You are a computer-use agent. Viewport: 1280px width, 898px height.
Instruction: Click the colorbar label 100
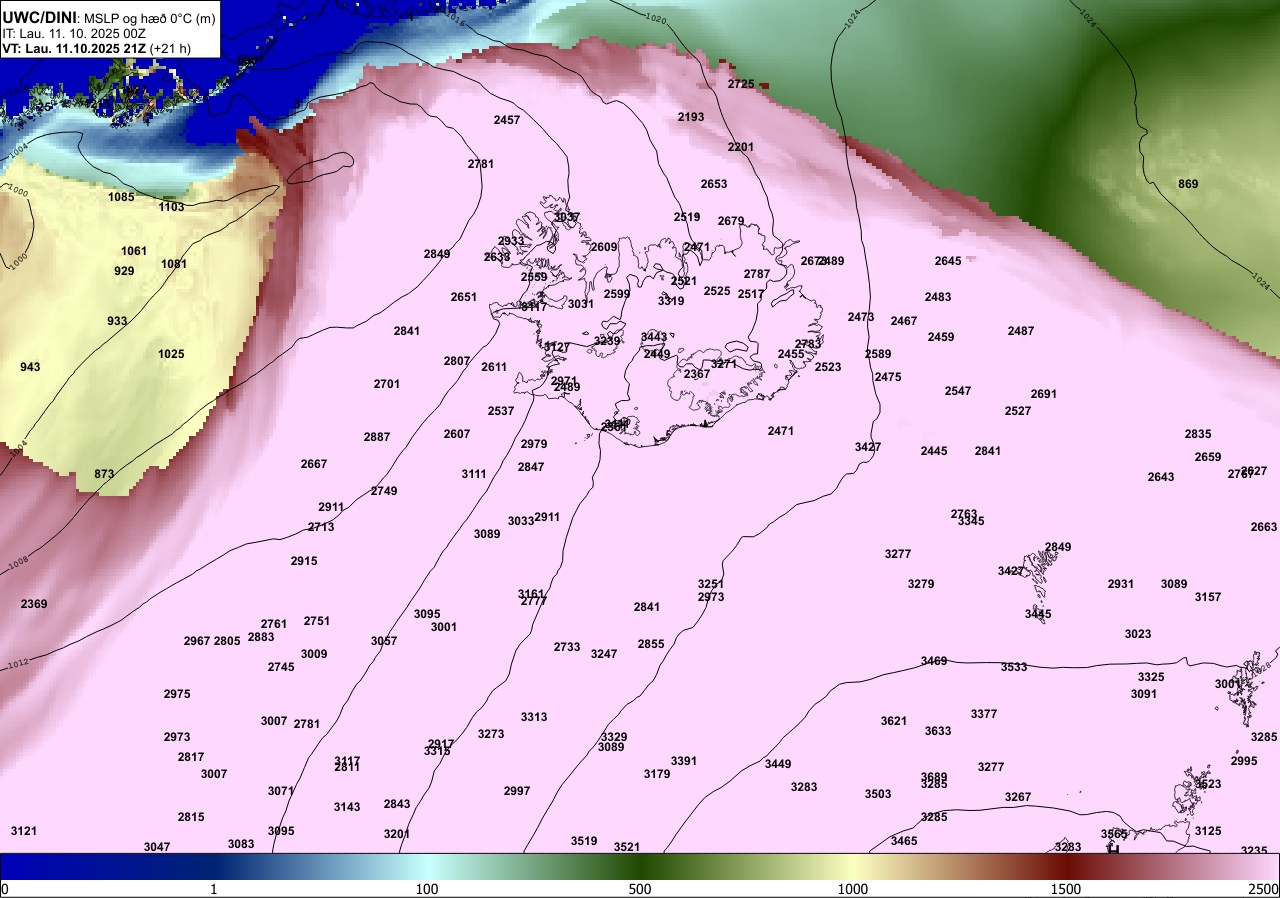pyautogui.click(x=427, y=889)
